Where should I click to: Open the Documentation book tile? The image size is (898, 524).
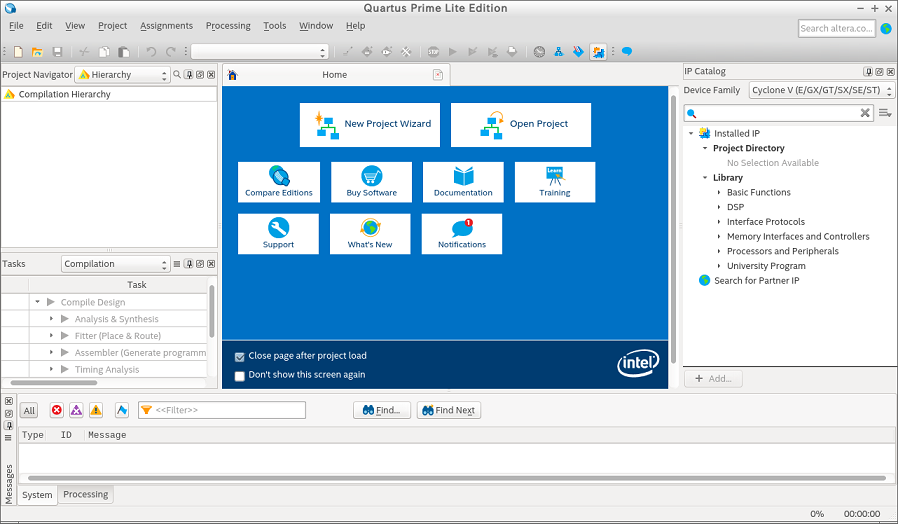coord(463,182)
